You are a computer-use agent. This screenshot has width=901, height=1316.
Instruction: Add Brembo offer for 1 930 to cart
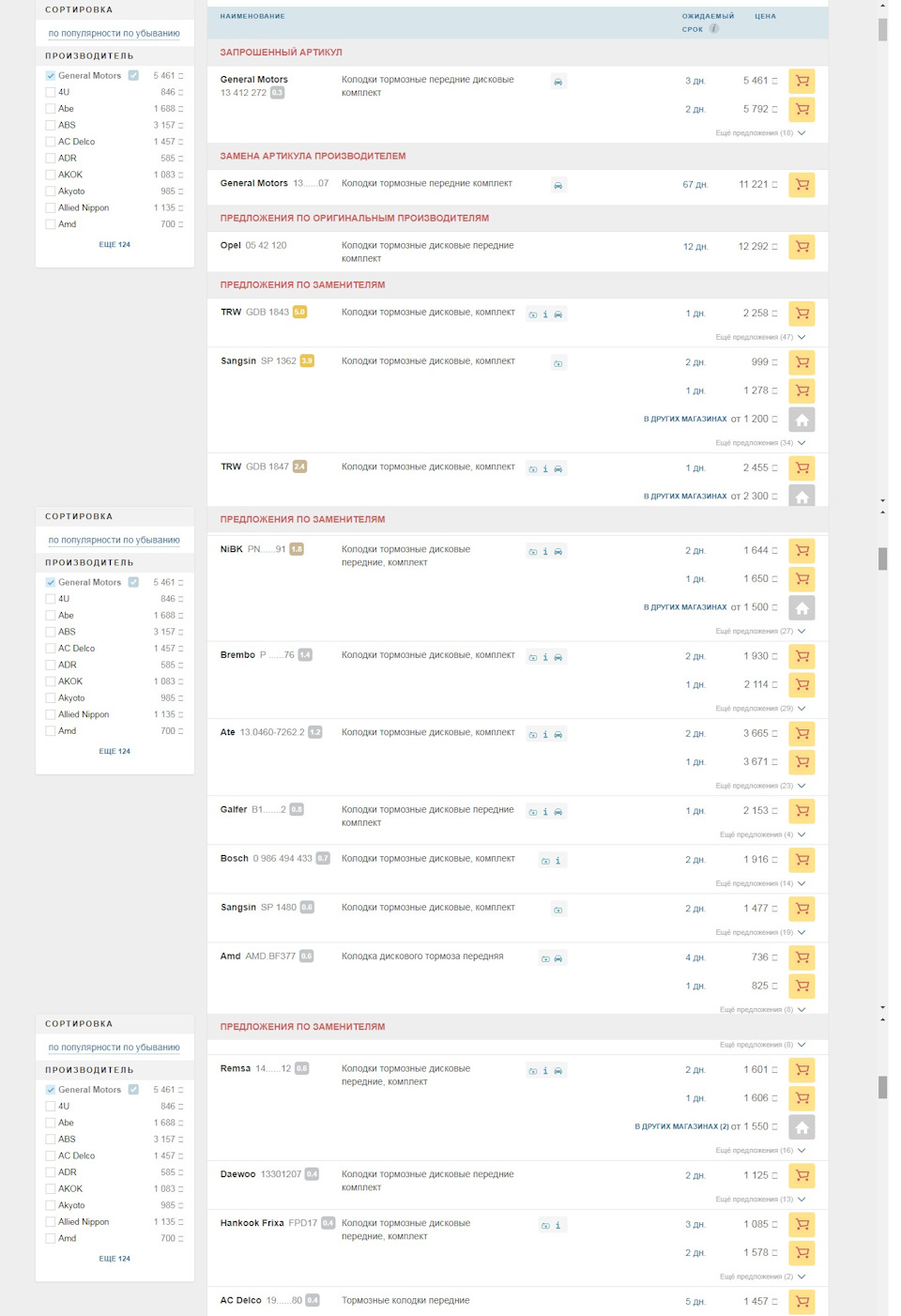click(x=802, y=656)
